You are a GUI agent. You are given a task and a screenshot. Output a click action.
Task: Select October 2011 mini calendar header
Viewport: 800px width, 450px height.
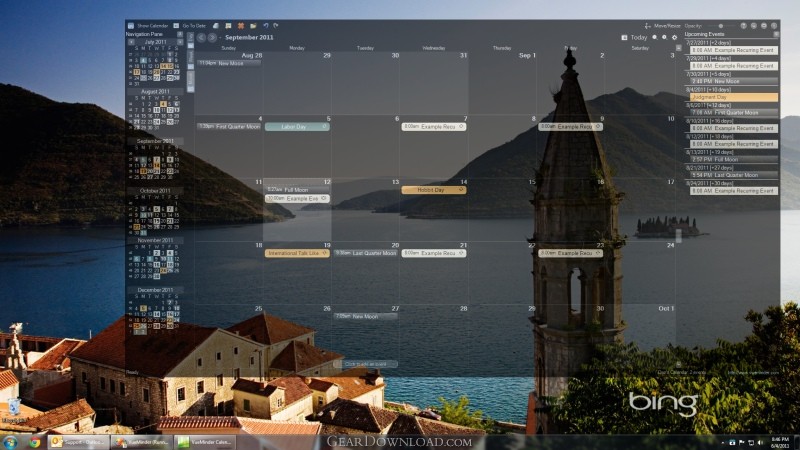click(x=155, y=191)
